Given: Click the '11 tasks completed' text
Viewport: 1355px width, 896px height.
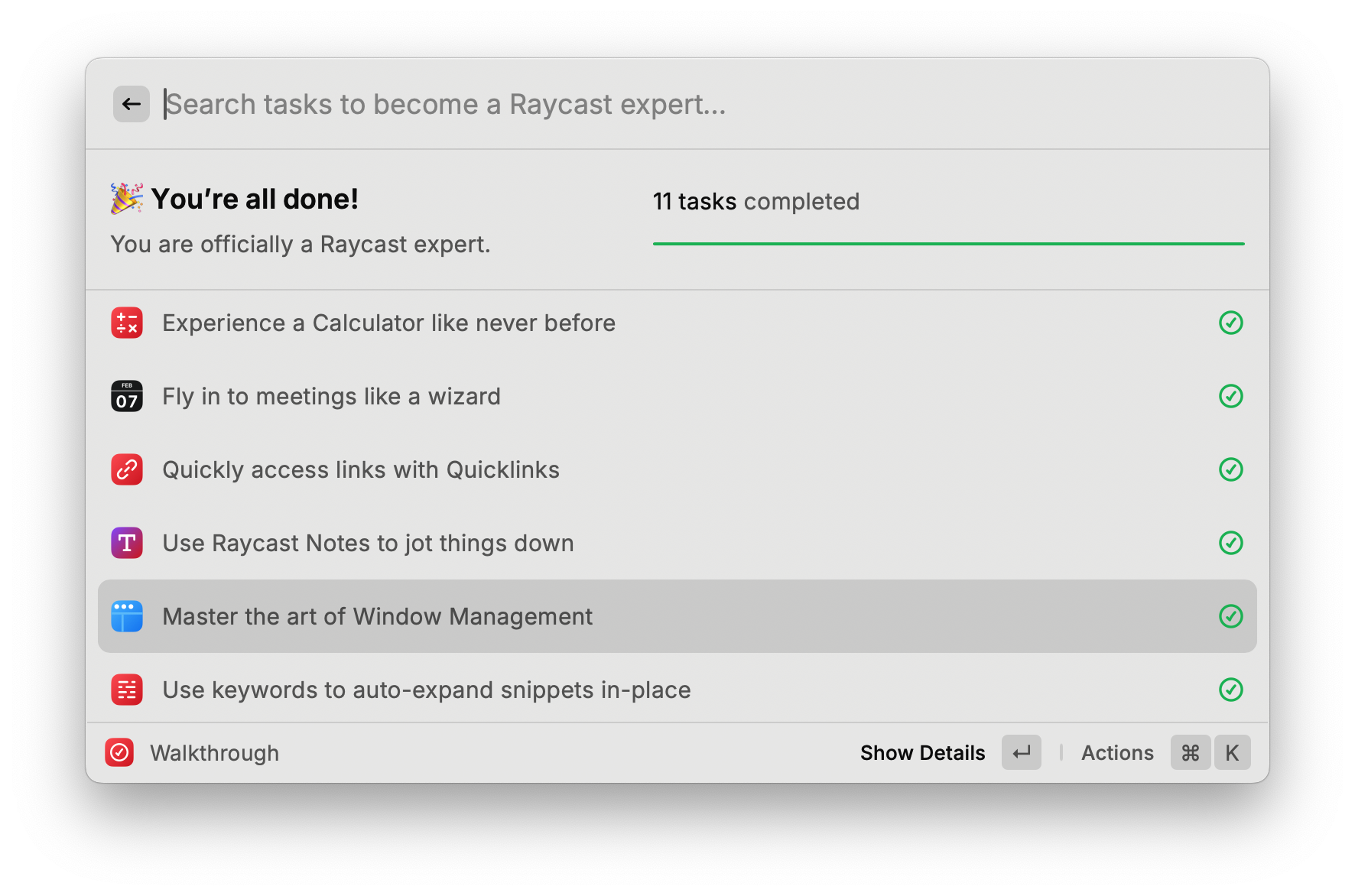Looking at the screenshot, I should [755, 201].
